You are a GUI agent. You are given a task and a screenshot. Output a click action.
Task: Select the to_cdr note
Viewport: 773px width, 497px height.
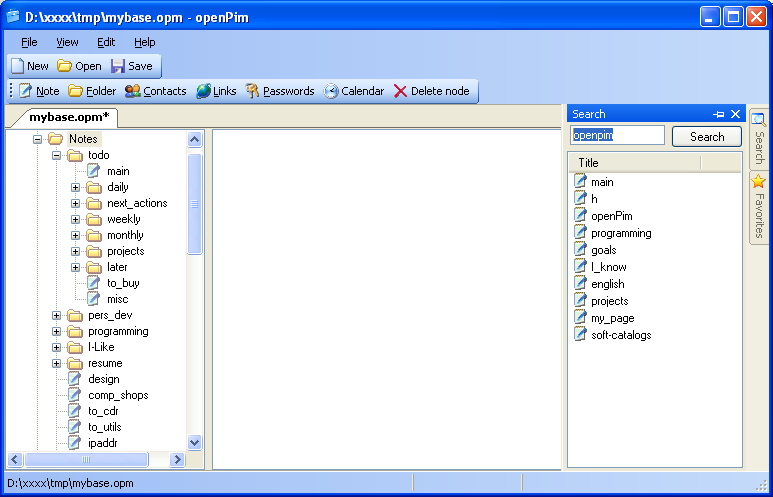(x=103, y=411)
